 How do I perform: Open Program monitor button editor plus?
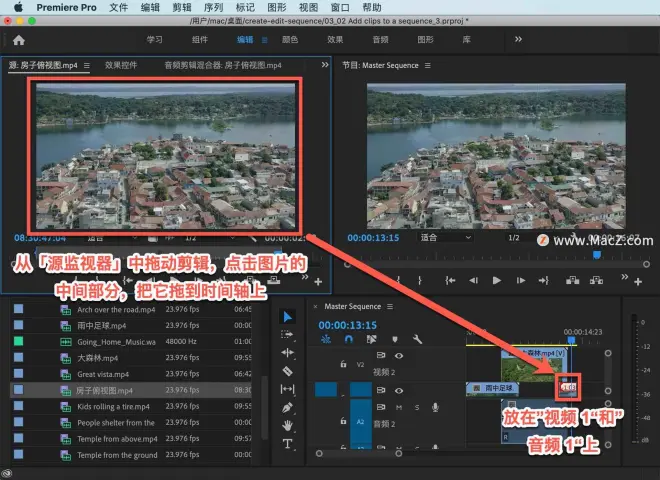638,282
